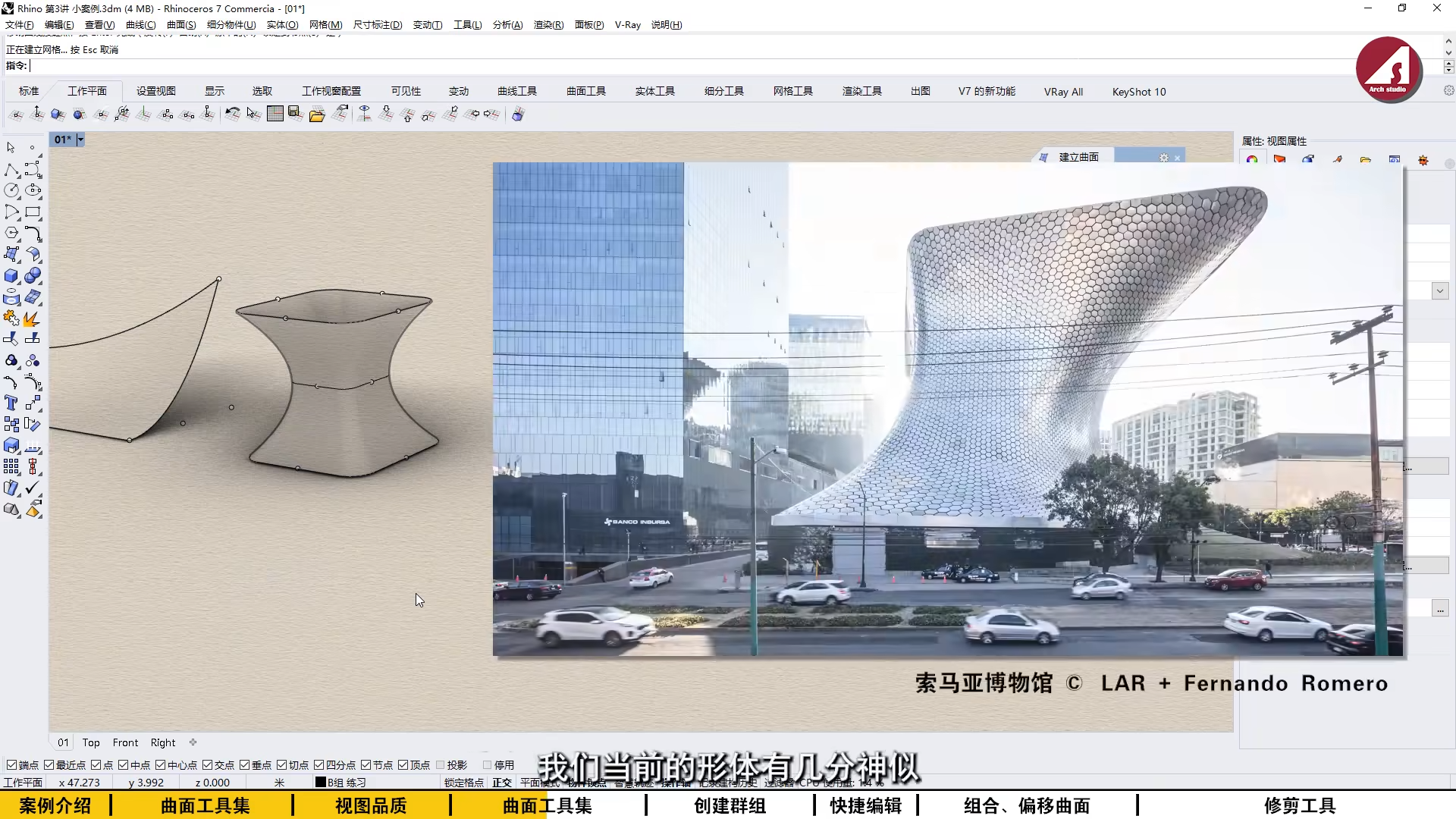The image size is (1456, 819).
Task: Open the circle drawing tool
Action: tap(11, 191)
